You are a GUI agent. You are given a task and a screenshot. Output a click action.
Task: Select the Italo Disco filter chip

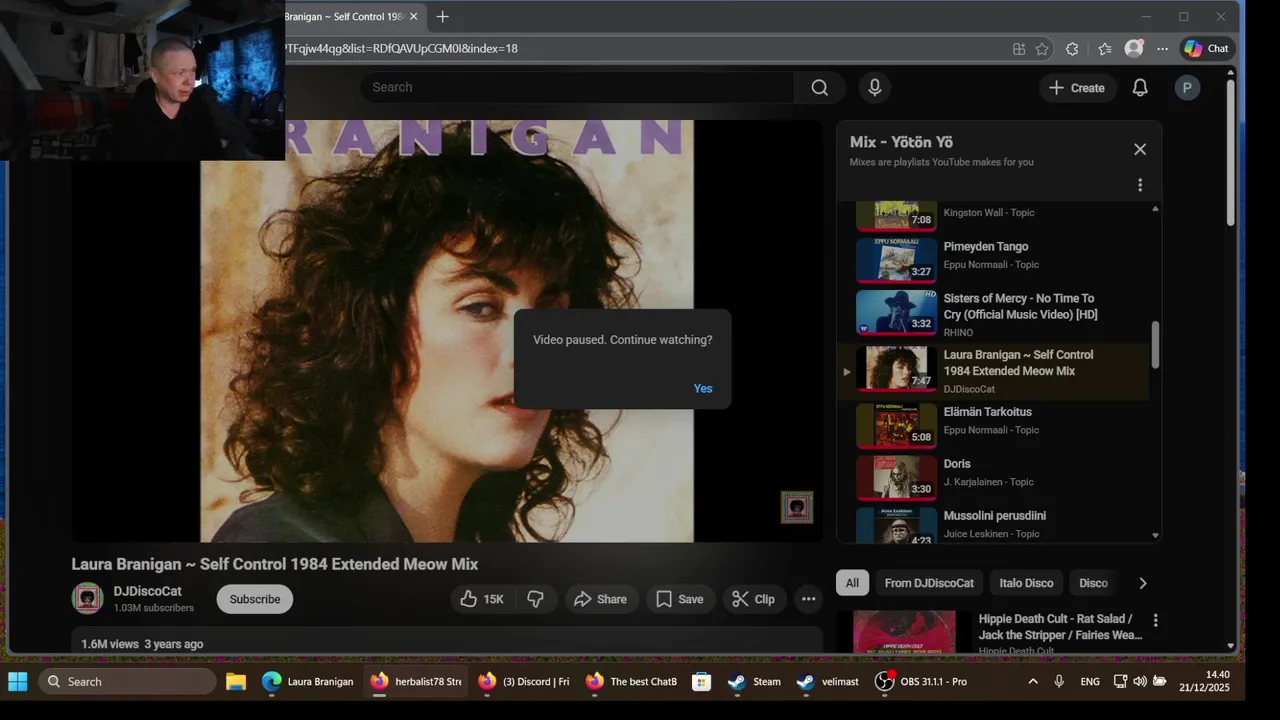1026,583
